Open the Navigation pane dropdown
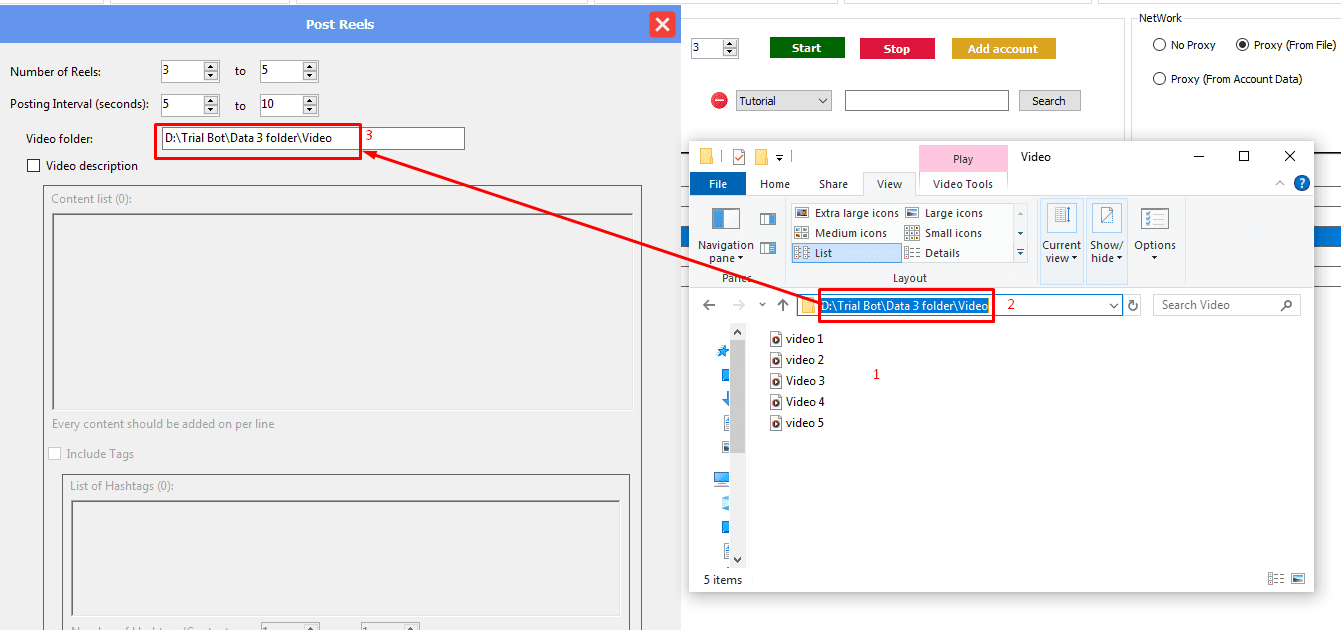This screenshot has width=1341, height=630. [x=726, y=234]
